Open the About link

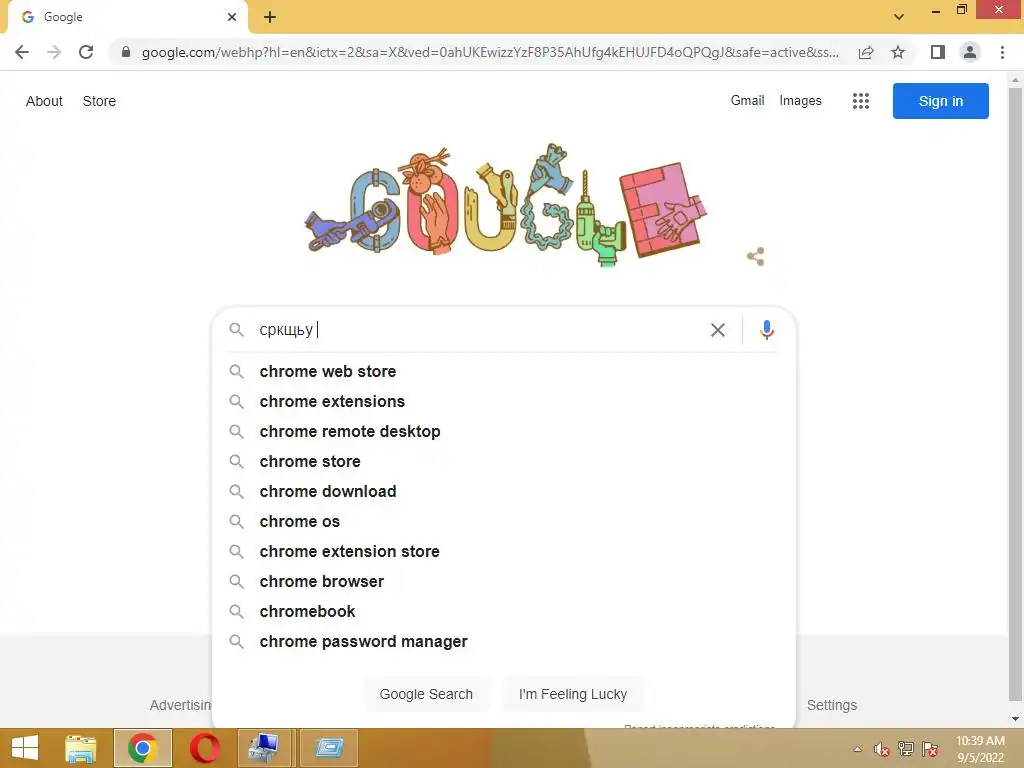click(44, 101)
